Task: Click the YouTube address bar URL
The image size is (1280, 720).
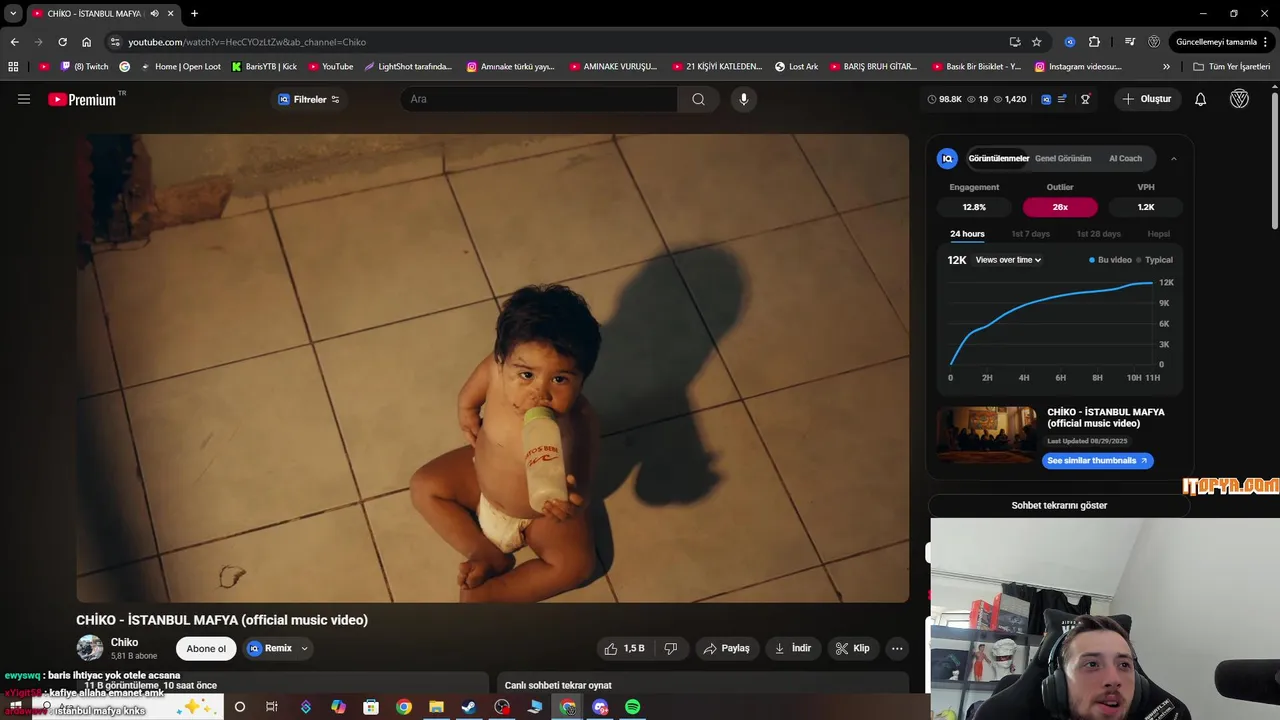Action: coord(247,42)
